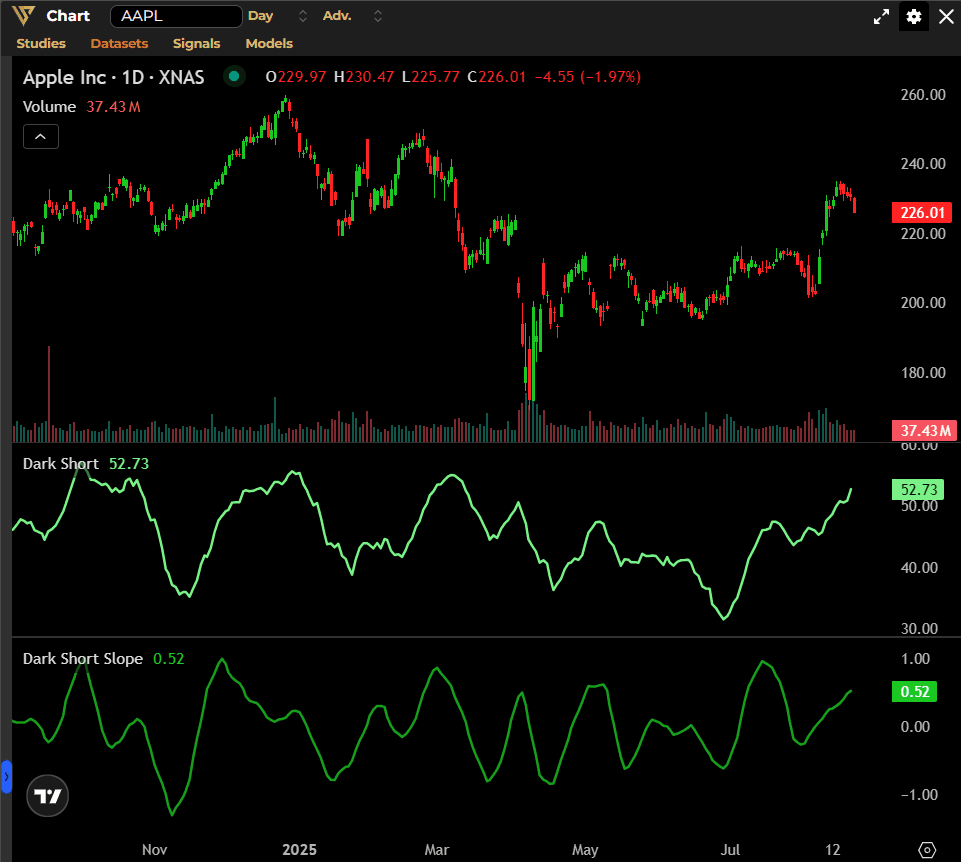Click the C226.01 close price value
This screenshot has height=862, width=961.
497,77
